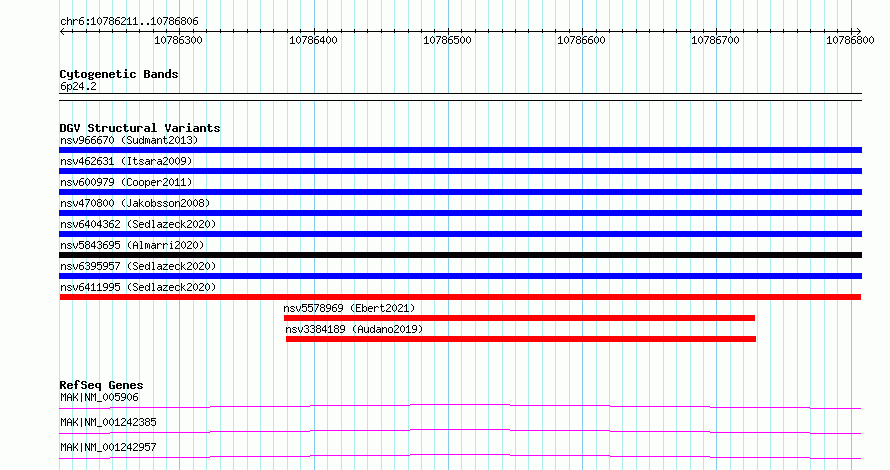Image resolution: width=890 pixels, height=470 pixels.
Task: Open the nsv3384189 (Audano2019) label
Action: tap(354, 329)
